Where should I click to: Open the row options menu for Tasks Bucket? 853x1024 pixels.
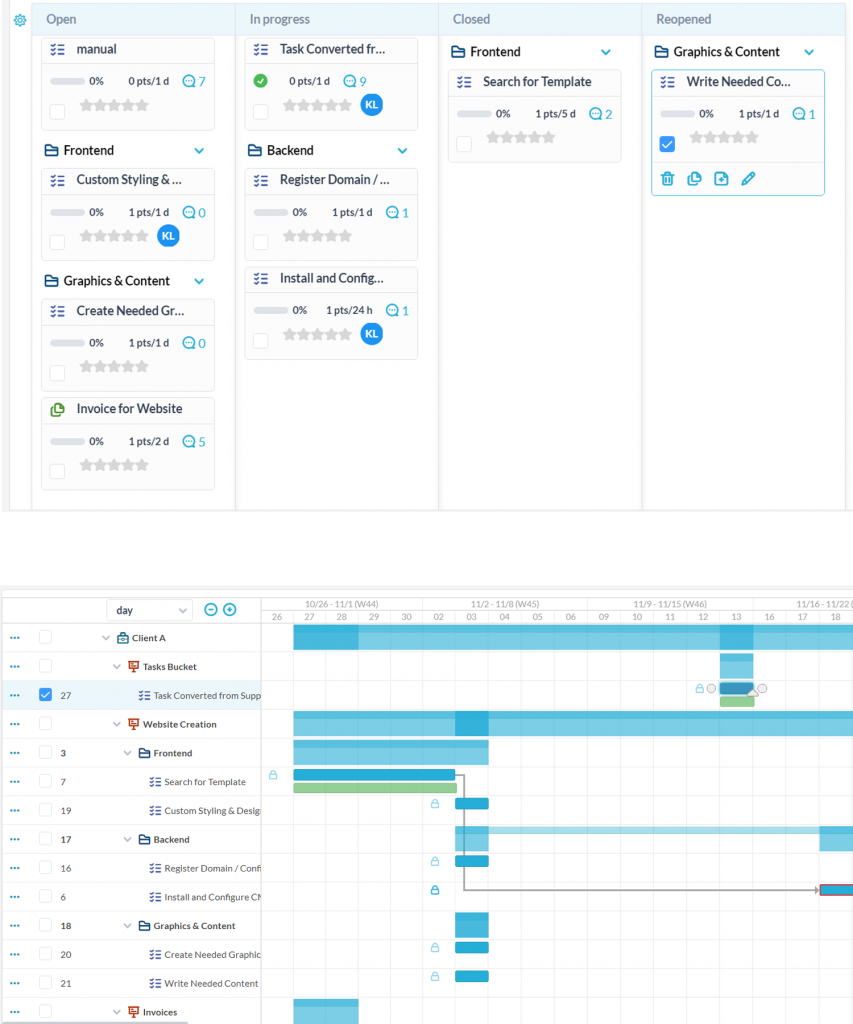[13, 666]
